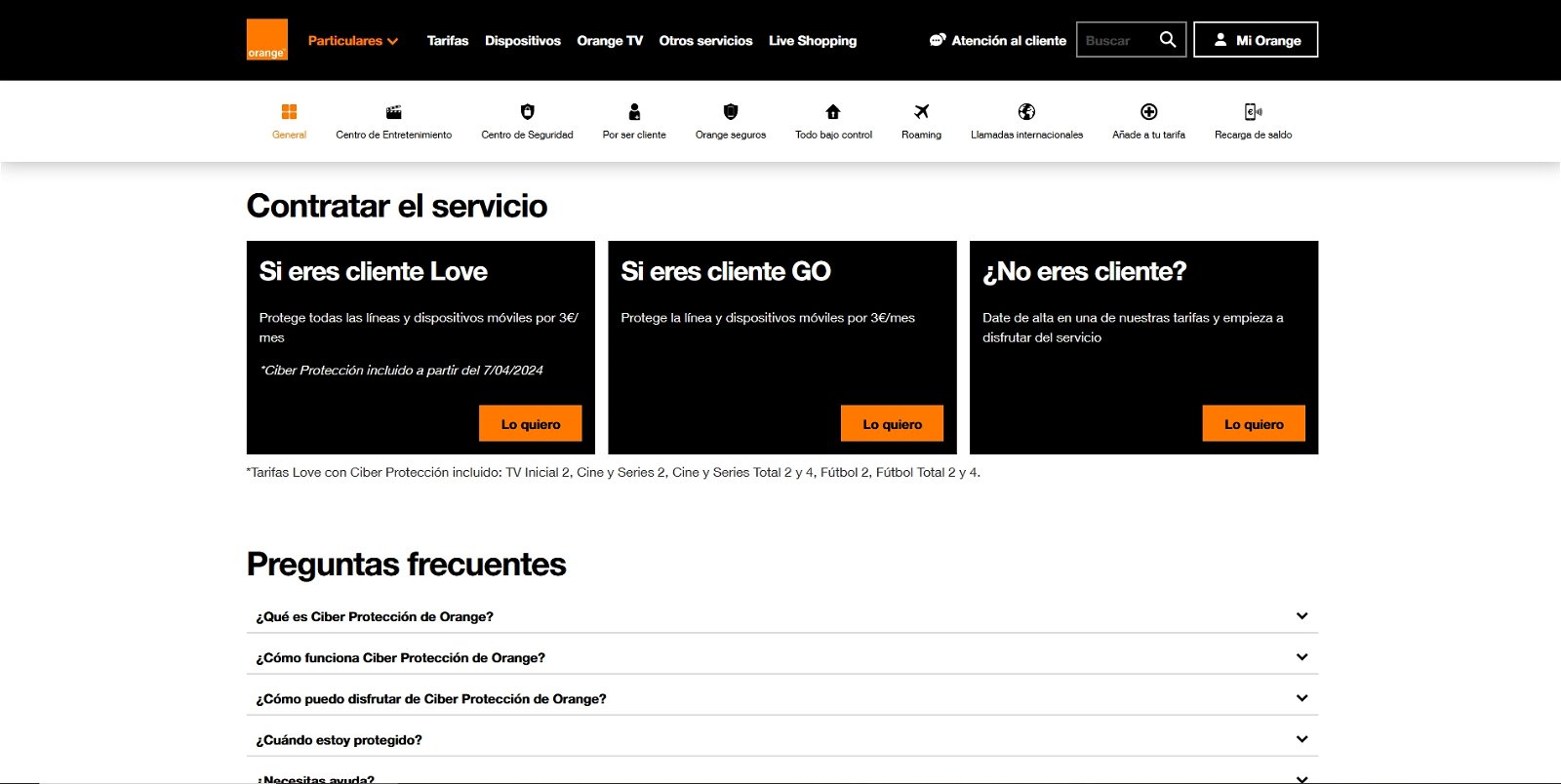Click the Preguntas frecuentes heading

(407, 565)
